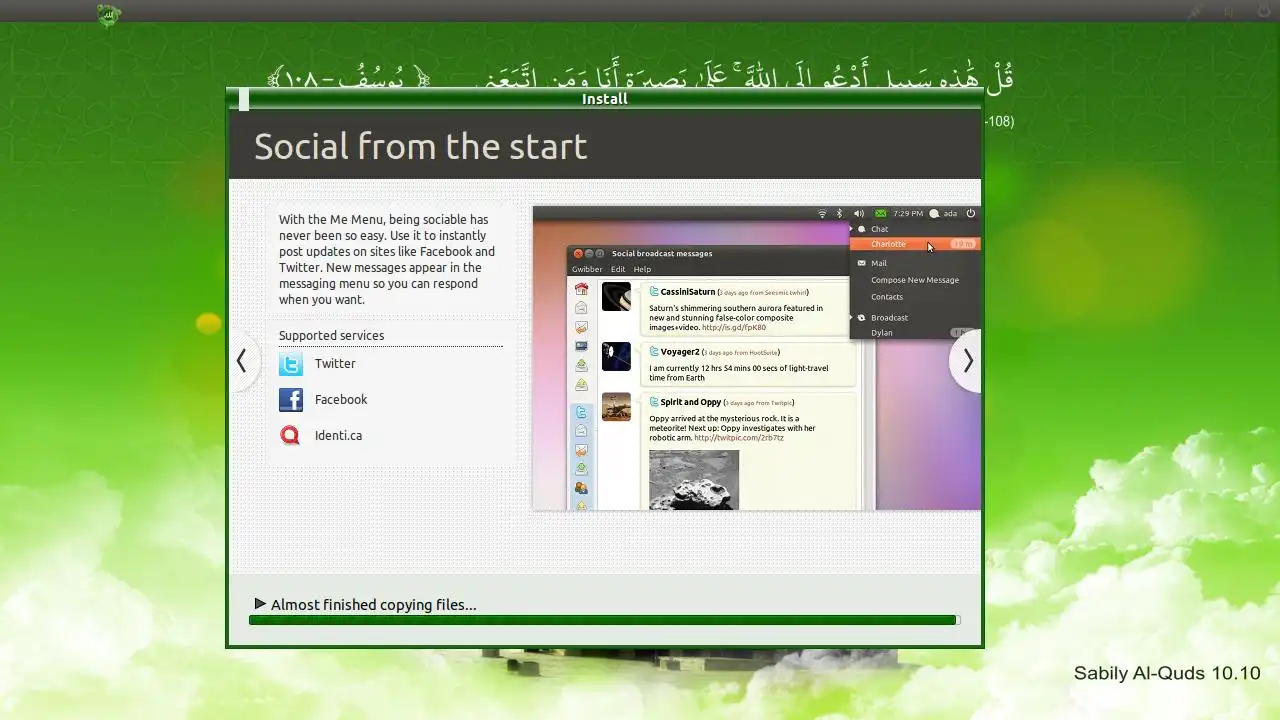Click the power button next to ada
This screenshot has width=1280, height=720.
pyautogui.click(x=970, y=213)
